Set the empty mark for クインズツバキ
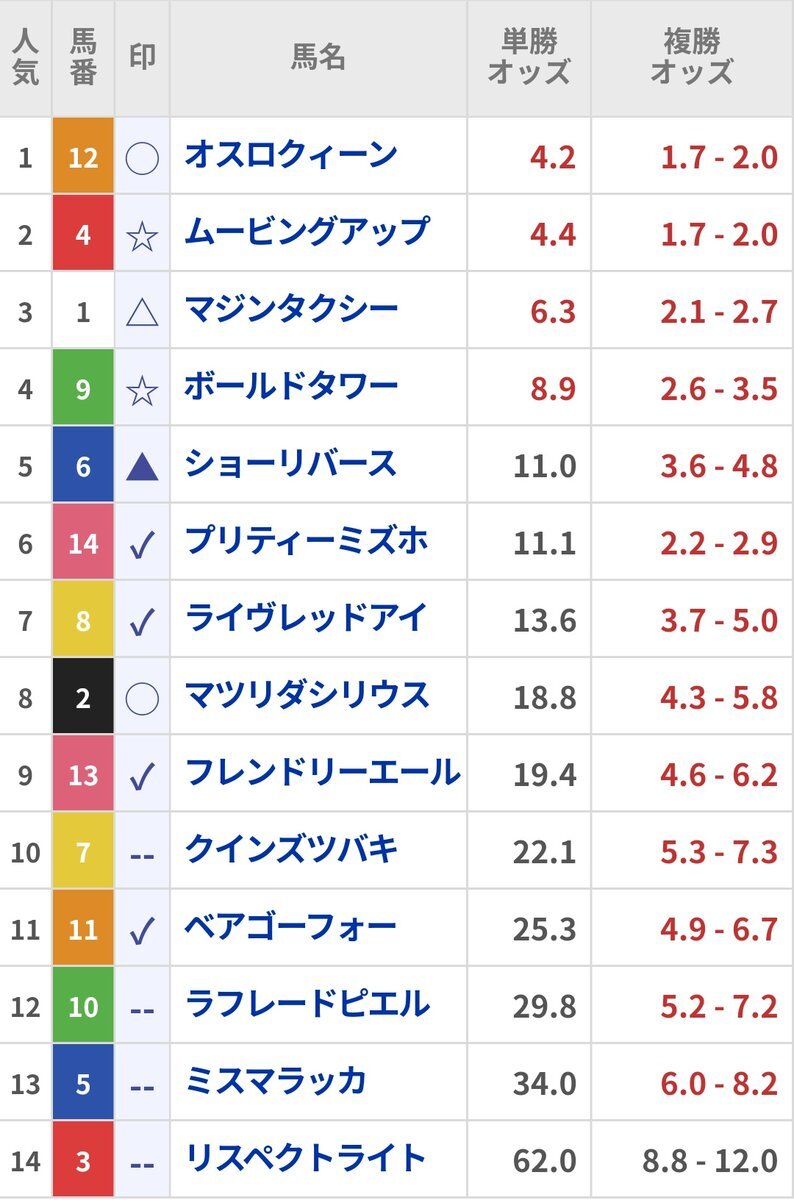 (142, 854)
